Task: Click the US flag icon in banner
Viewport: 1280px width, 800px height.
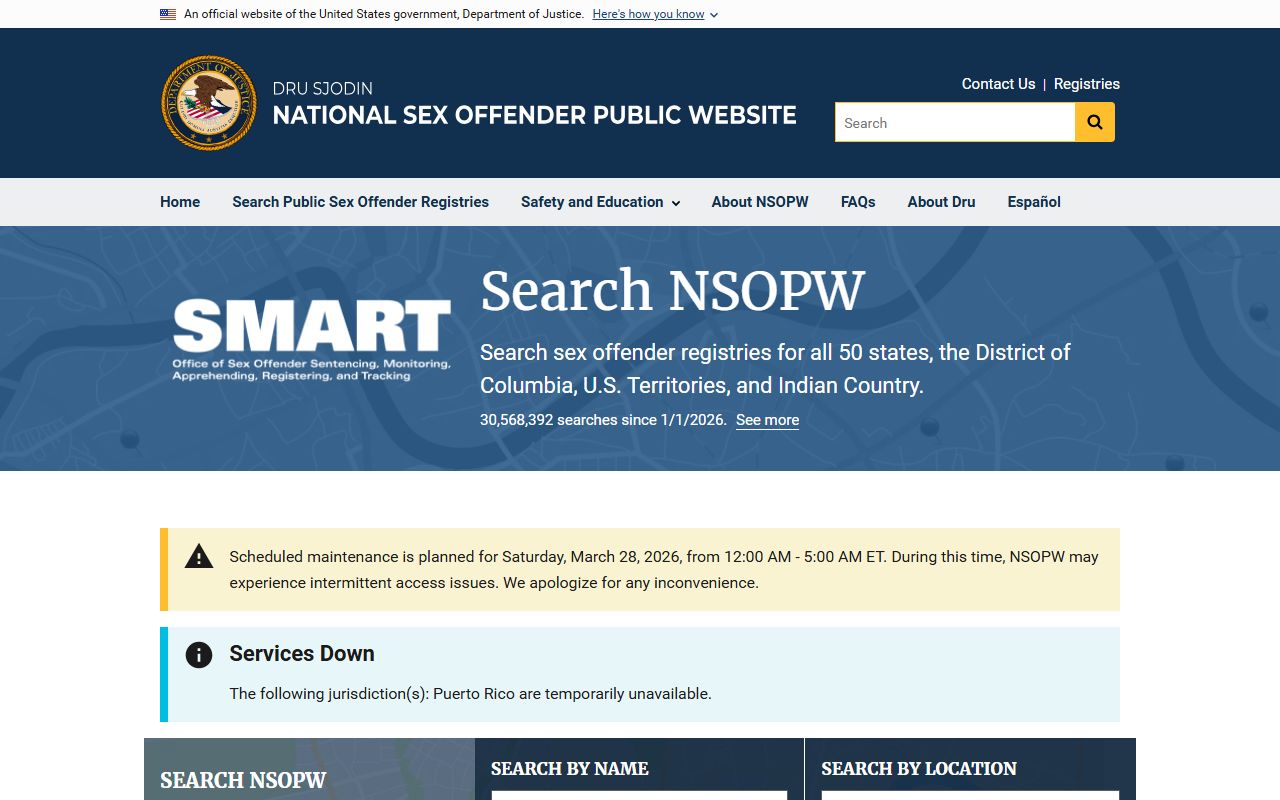Action: click(x=168, y=14)
